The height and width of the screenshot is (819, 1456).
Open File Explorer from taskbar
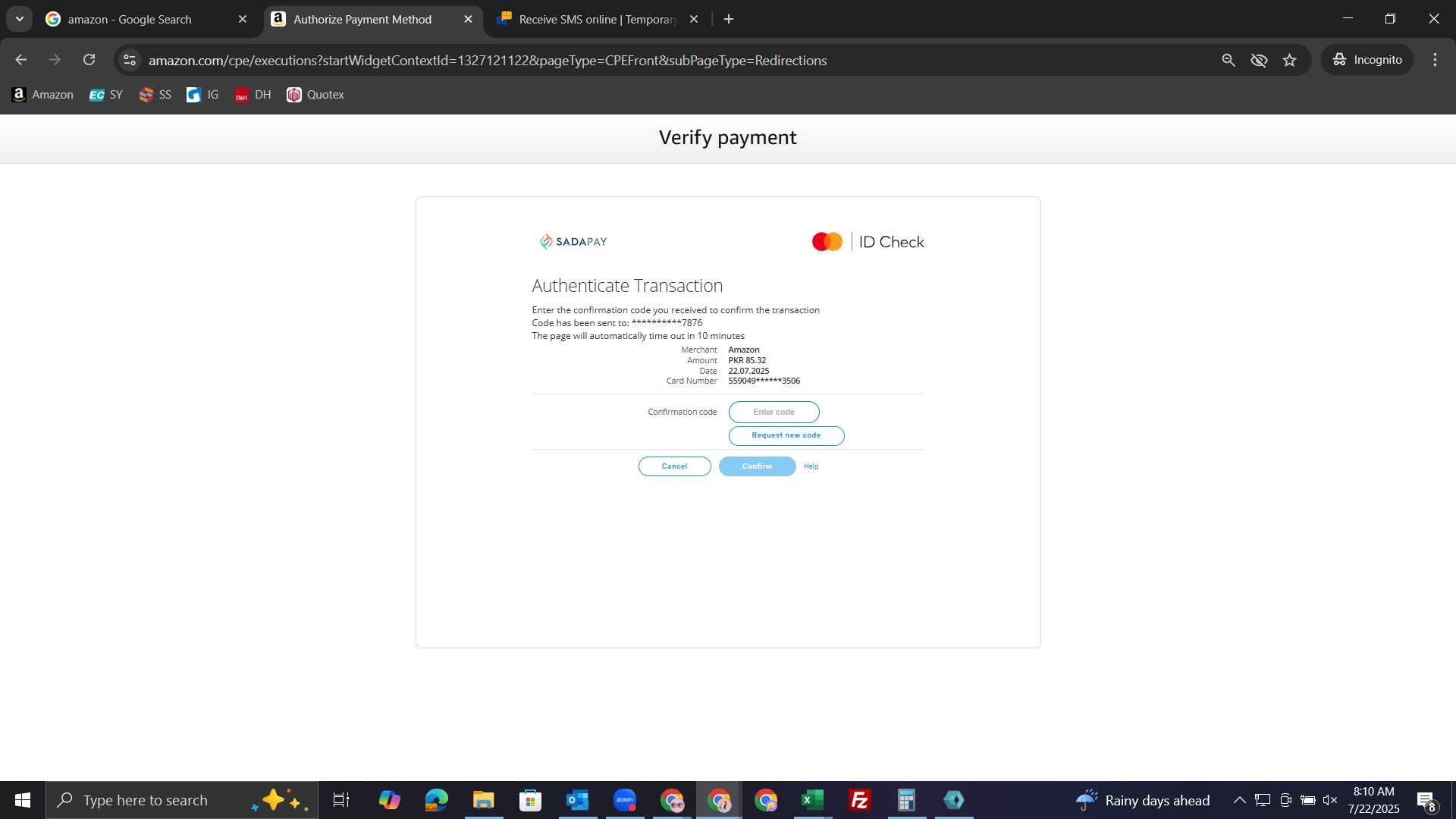484,800
